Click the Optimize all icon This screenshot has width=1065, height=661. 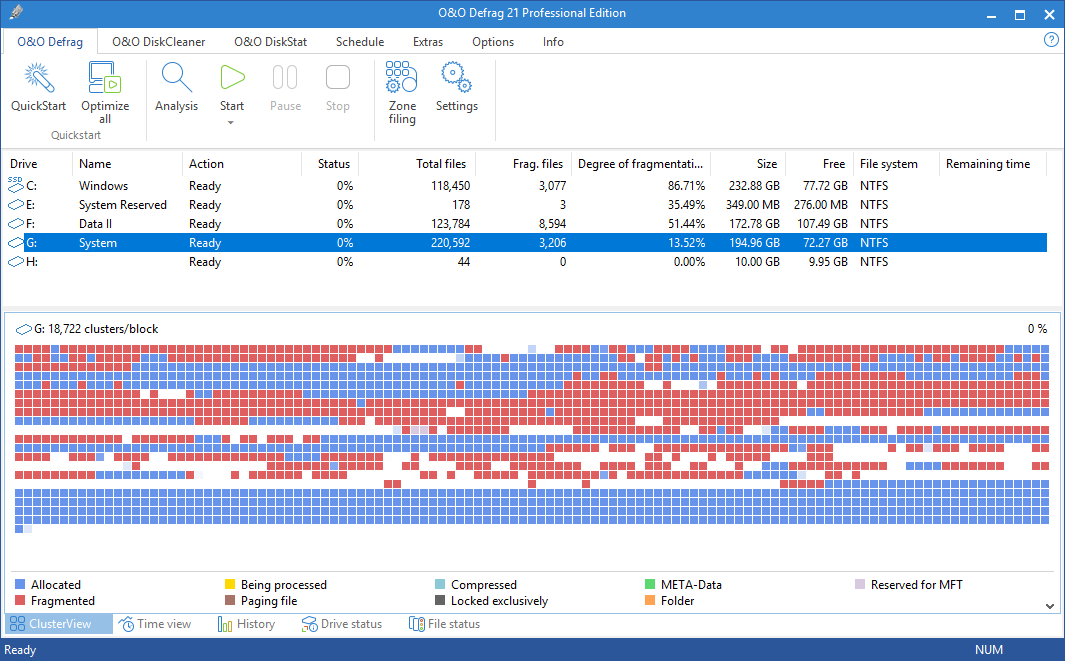(105, 77)
